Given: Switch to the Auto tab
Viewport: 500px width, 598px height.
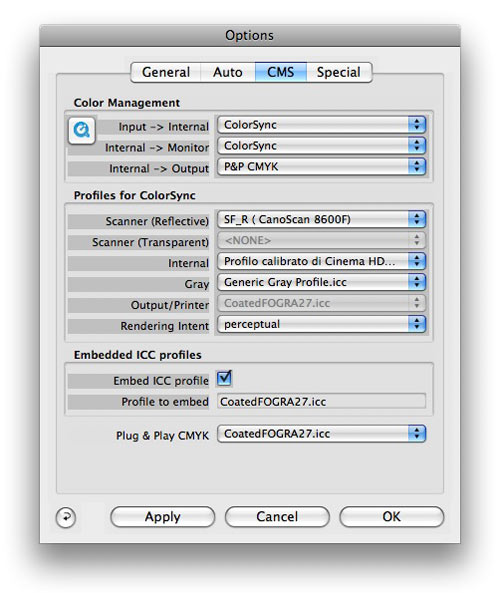Looking at the screenshot, I should (228, 72).
